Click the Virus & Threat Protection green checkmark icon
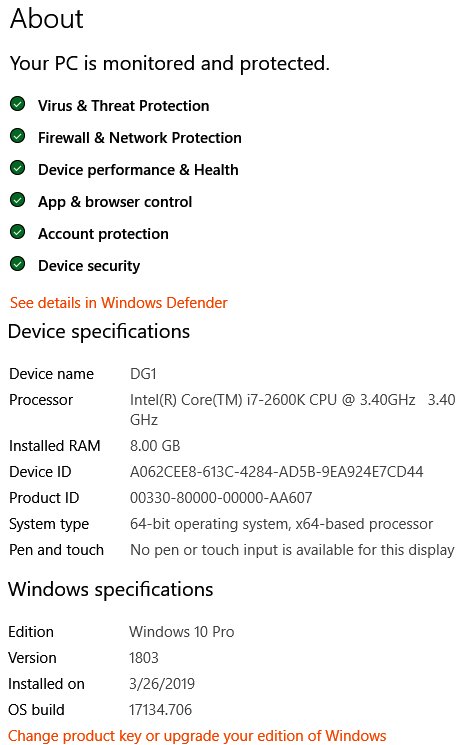The height and width of the screenshot is (745, 458). tap(18, 104)
